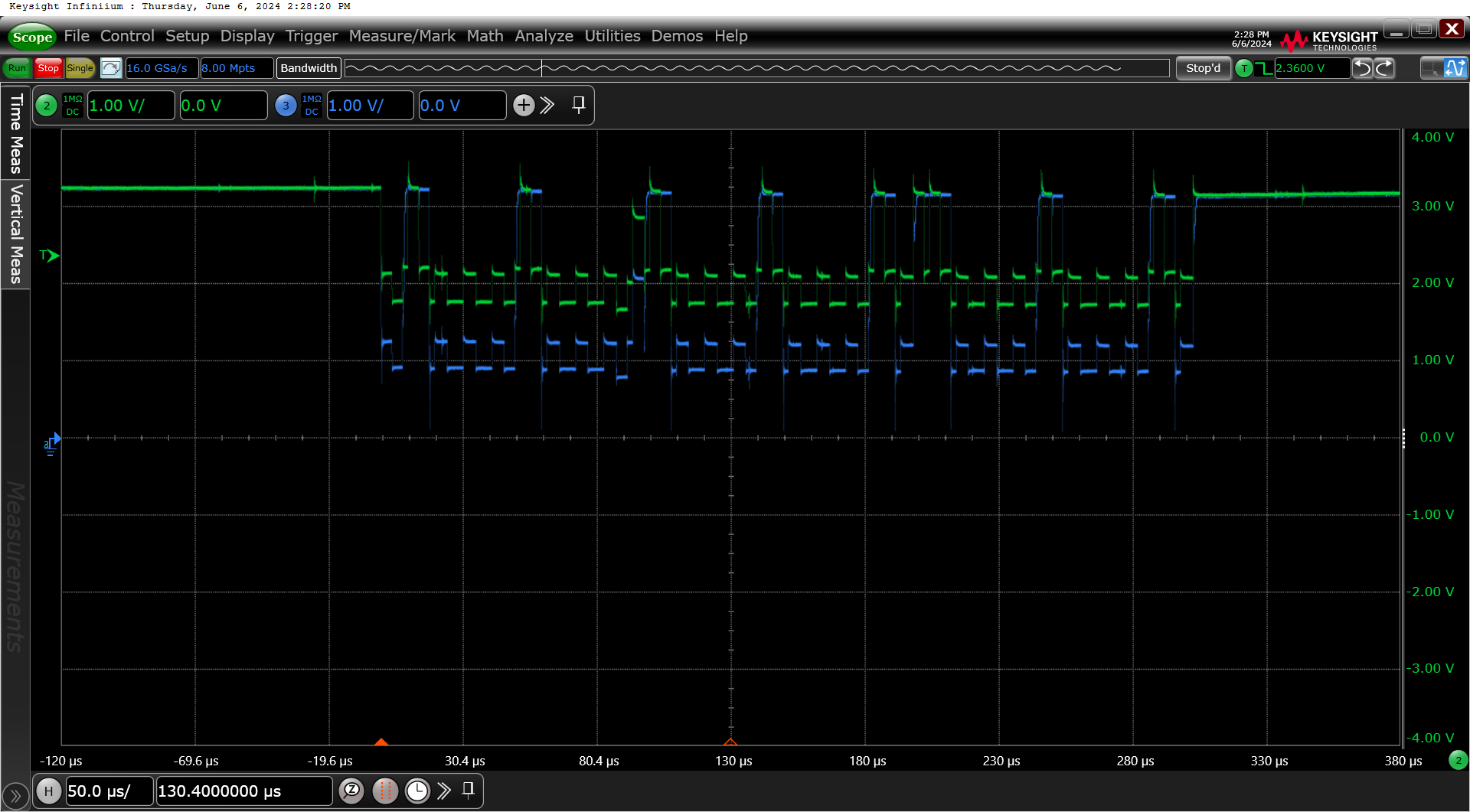The image size is (1470, 812).
Task: Click the add channel plus icon
Action: [524, 106]
